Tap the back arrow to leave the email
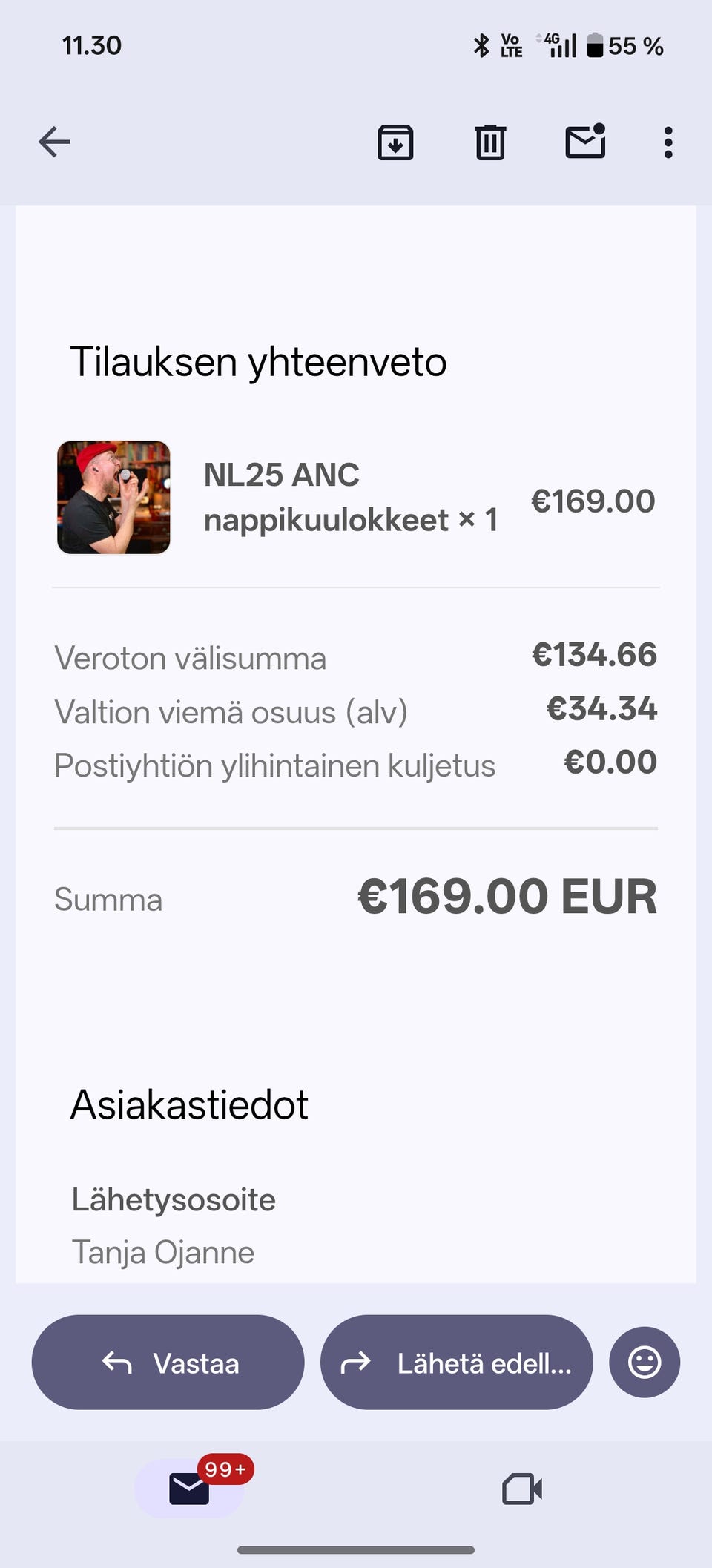 (54, 142)
